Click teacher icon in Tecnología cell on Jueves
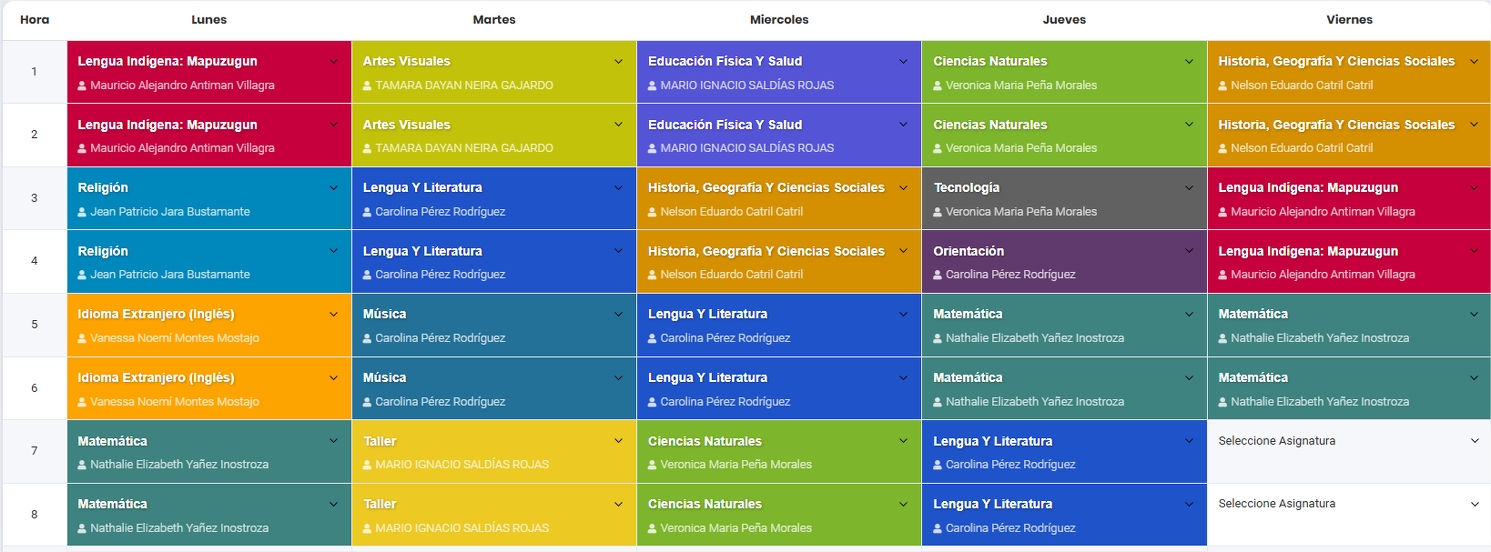This screenshot has width=1491, height=552. pos(938,212)
